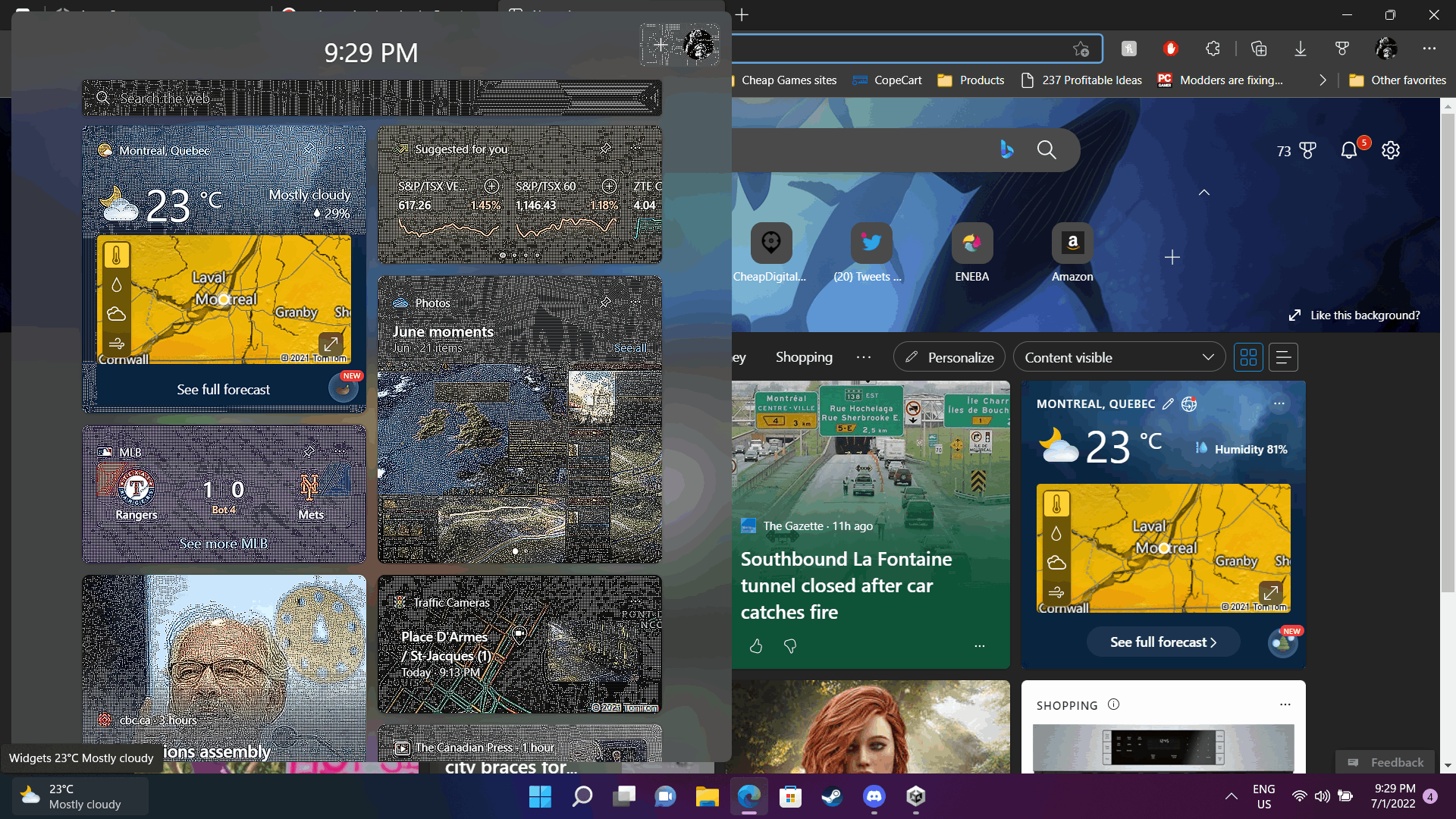Open browser Extensions puzzle icon
1456x819 pixels.
pyautogui.click(x=1213, y=49)
